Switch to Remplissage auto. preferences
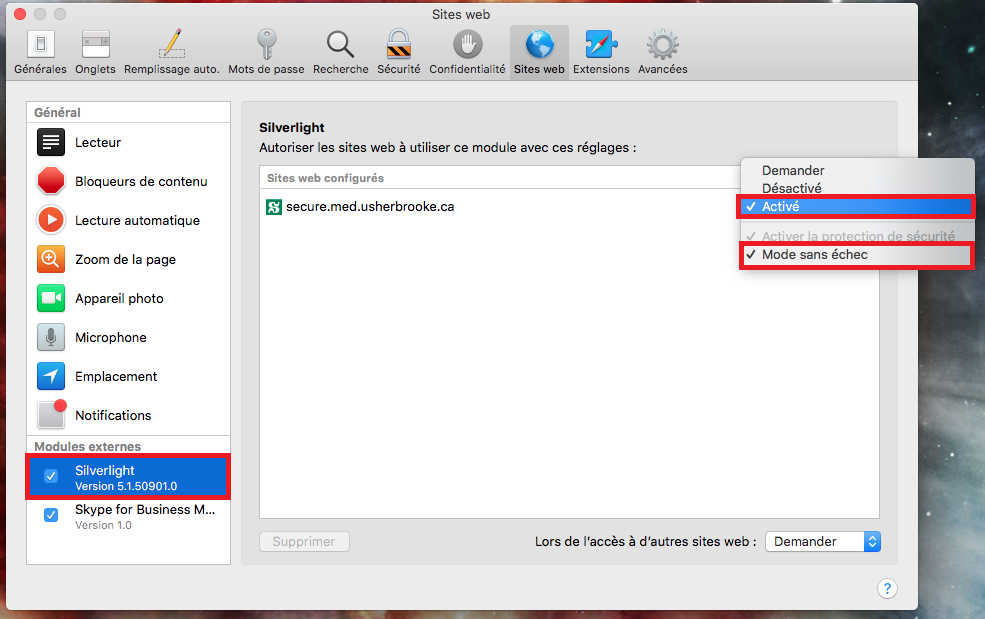The image size is (985, 619). tap(171, 52)
